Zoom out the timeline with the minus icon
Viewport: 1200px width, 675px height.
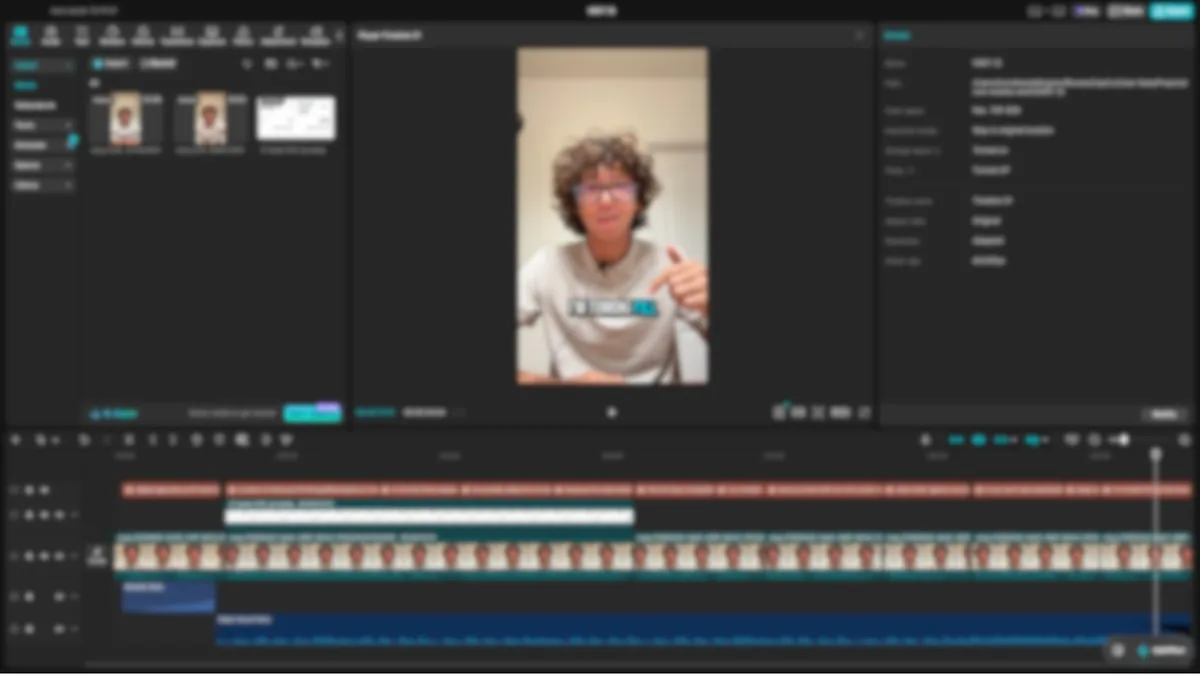(1094, 440)
